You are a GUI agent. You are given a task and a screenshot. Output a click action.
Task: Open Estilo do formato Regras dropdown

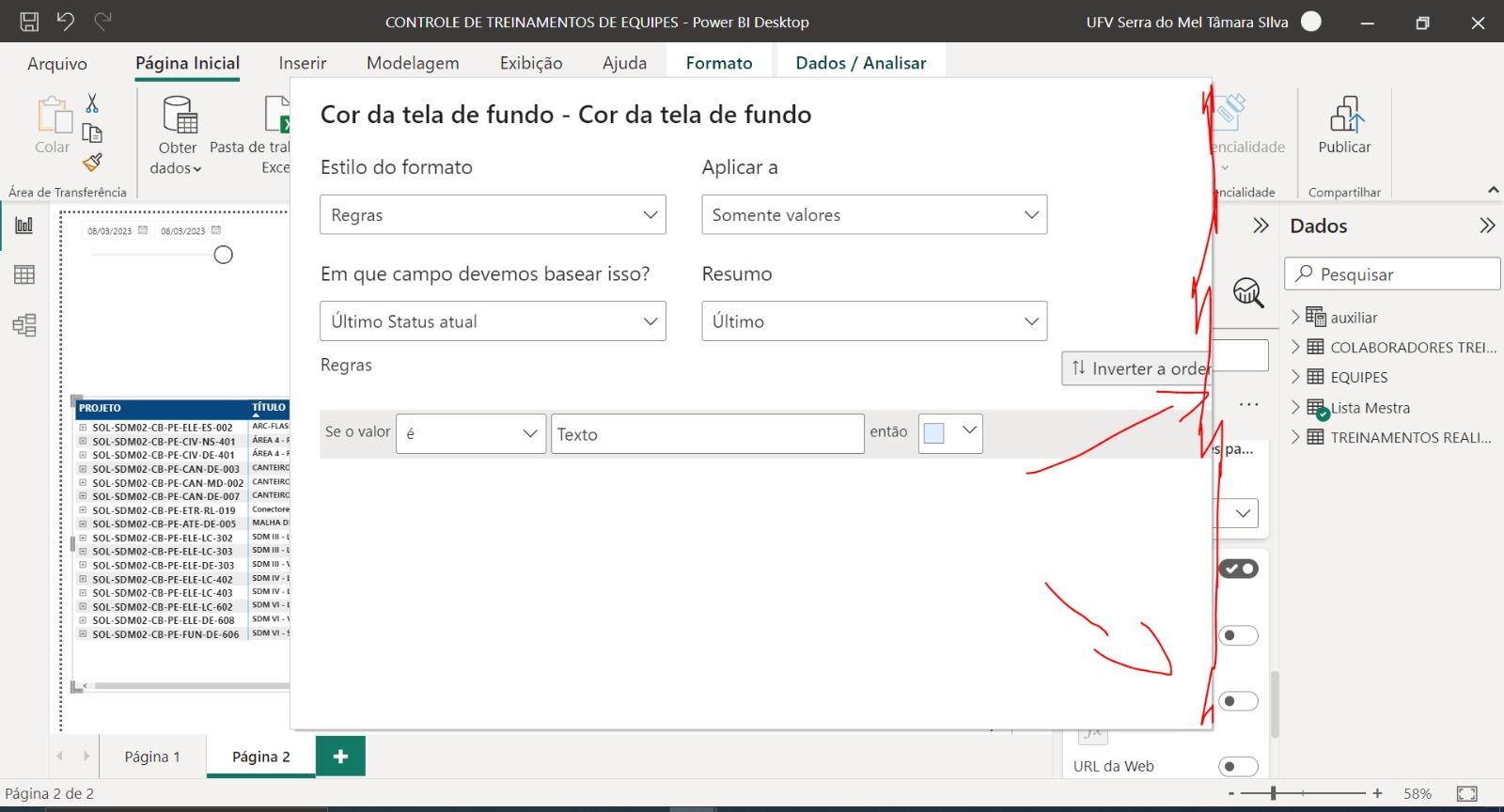[x=493, y=214]
